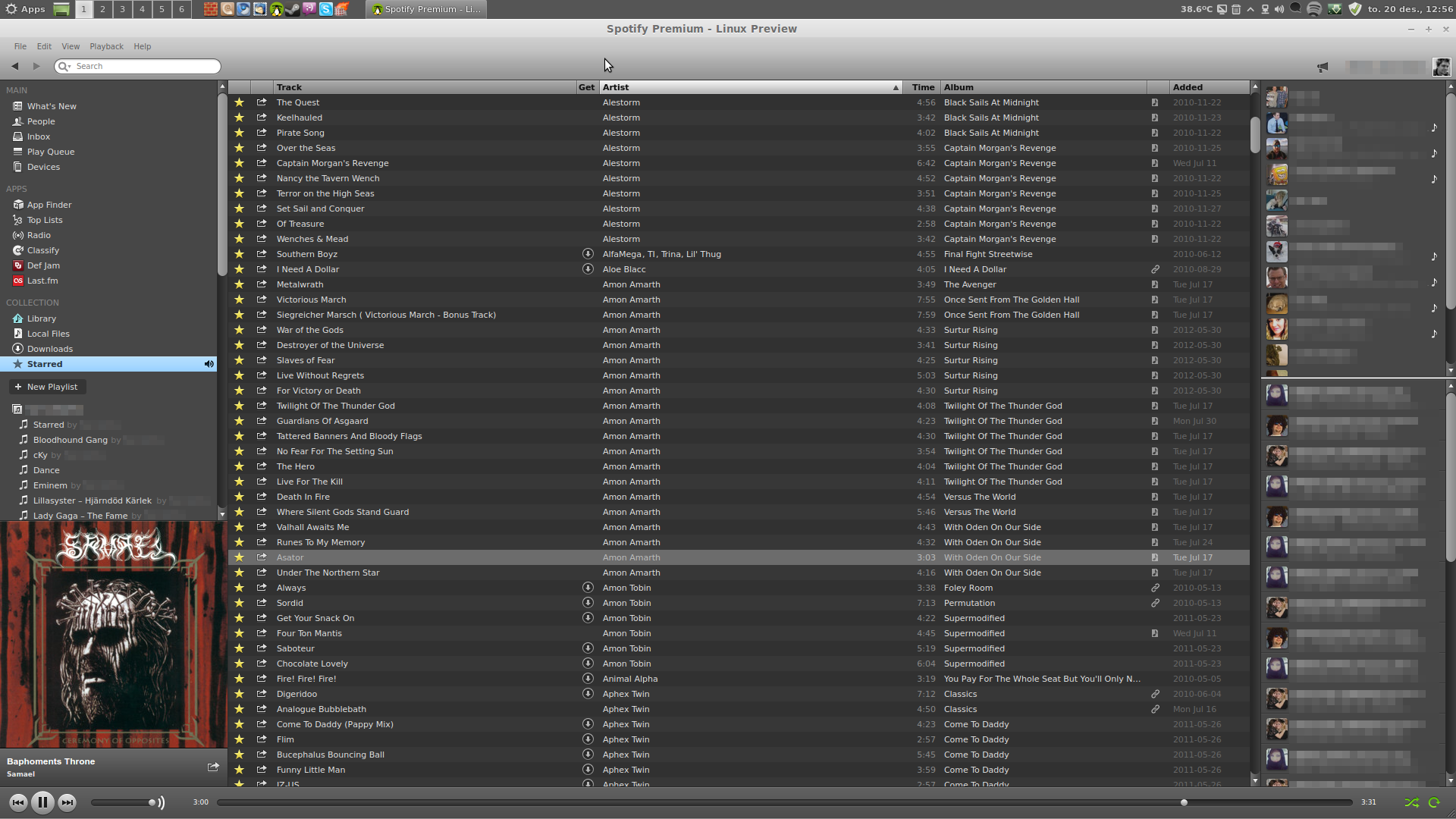Open the People section
Image resolution: width=1456 pixels, height=819 pixels.
coord(41,121)
